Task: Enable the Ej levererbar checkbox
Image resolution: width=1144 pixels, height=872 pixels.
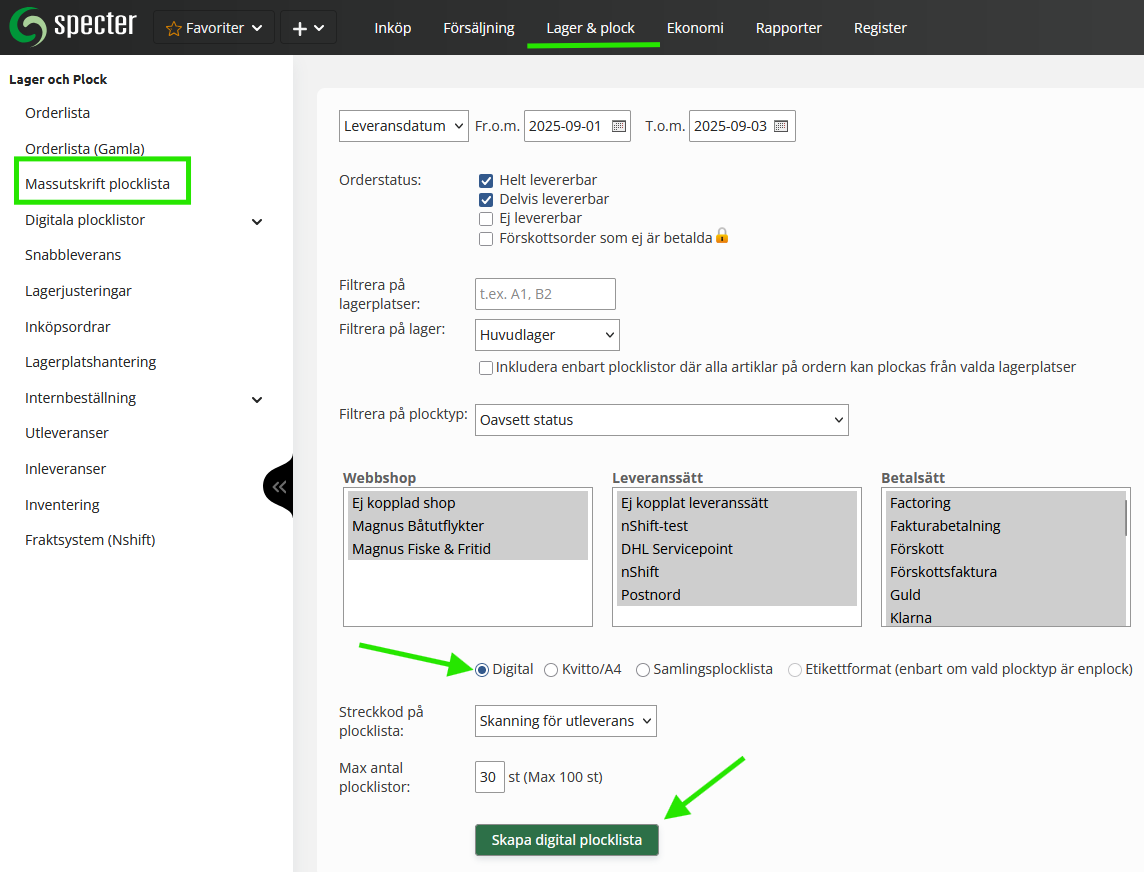Action: point(486,218)
